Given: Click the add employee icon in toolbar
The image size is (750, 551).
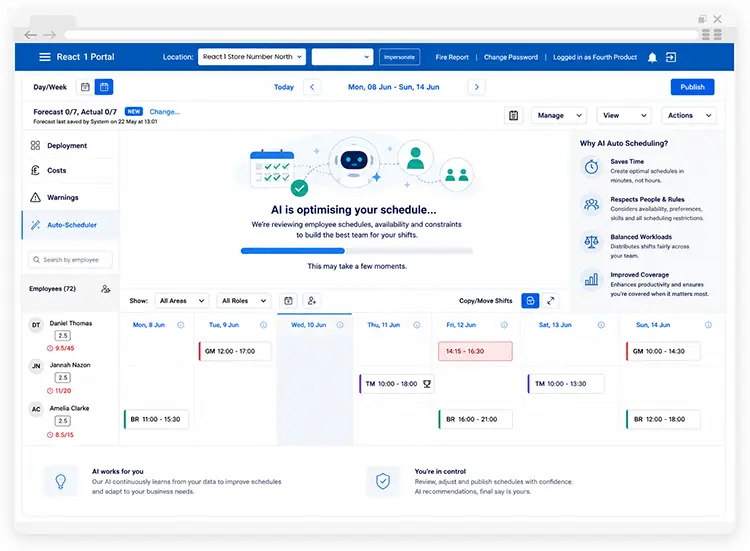Looking at the screenshot, I should tap(312, 301).
